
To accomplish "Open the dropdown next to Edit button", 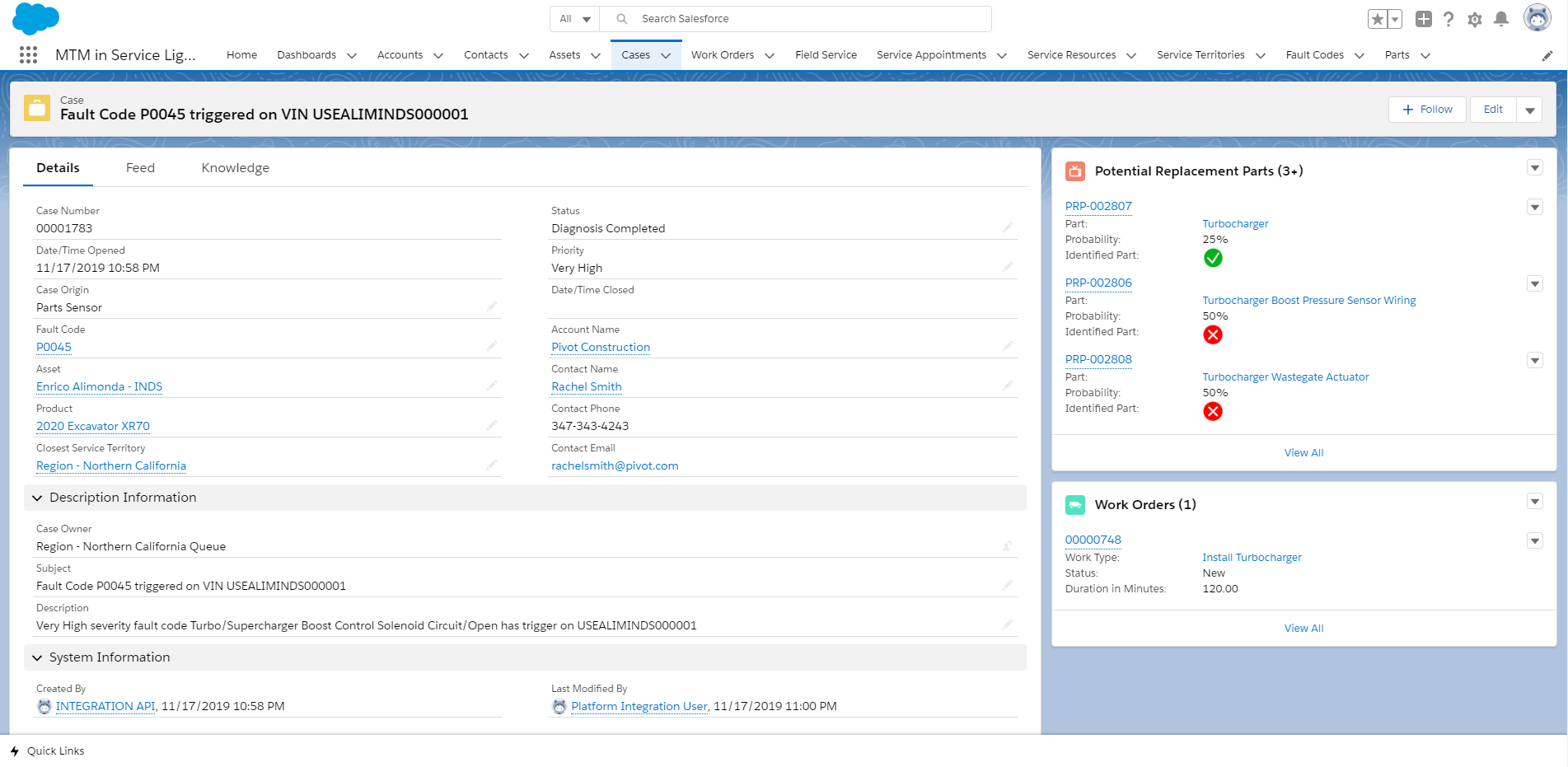I will [x=1529, y=110].
